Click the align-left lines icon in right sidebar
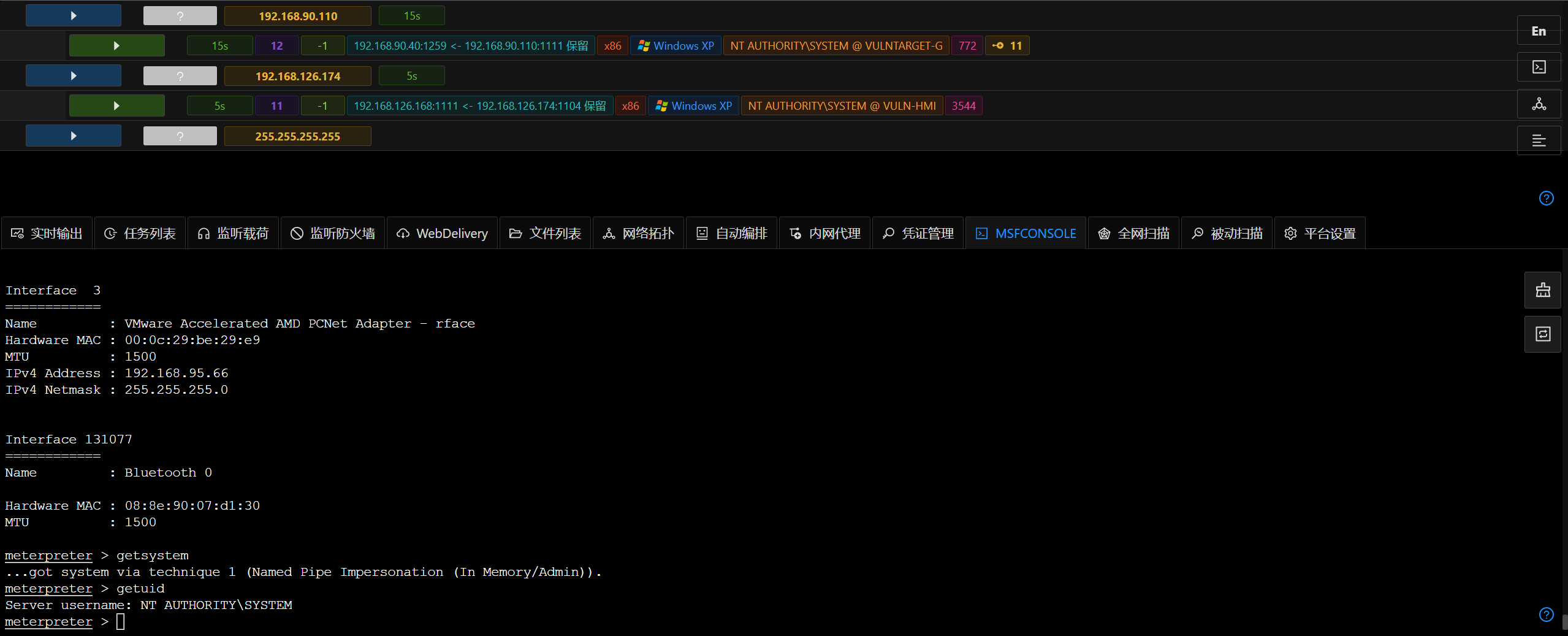Viewport: 1568px width, 636px height. coord(1539,140)
